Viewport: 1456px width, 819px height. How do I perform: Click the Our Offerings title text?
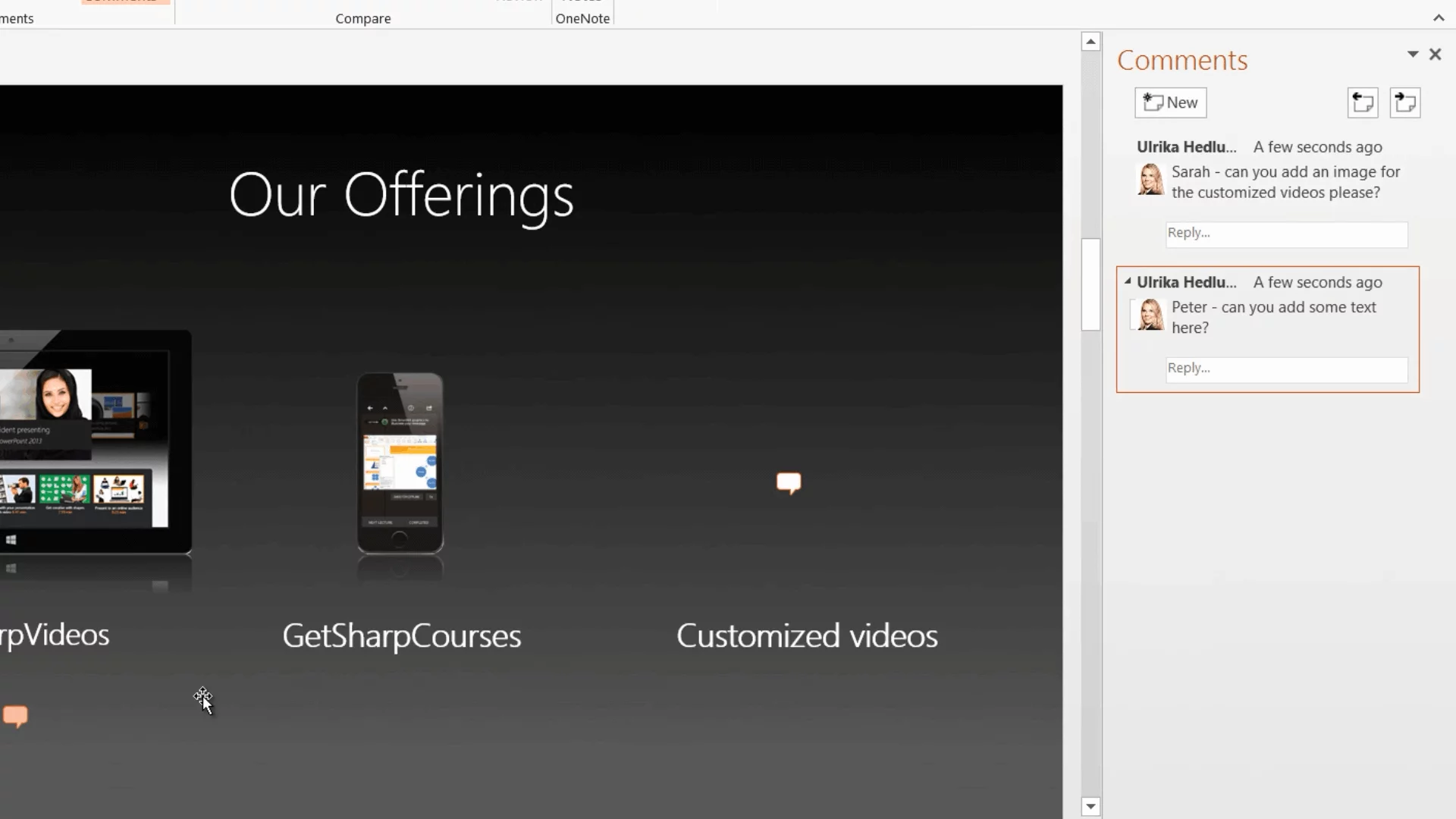[x=401, y=196]
